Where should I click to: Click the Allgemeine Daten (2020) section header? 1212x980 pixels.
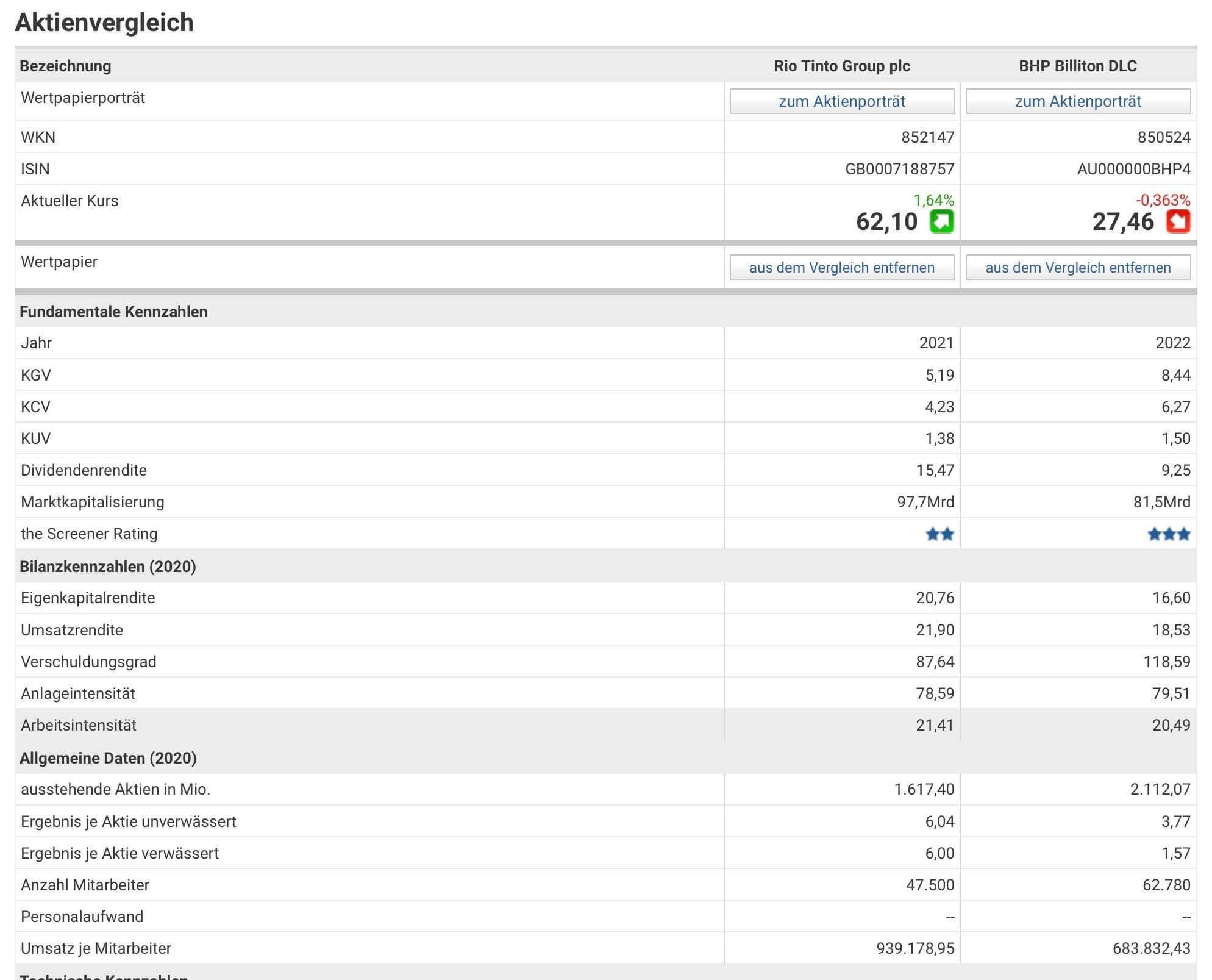108,758
